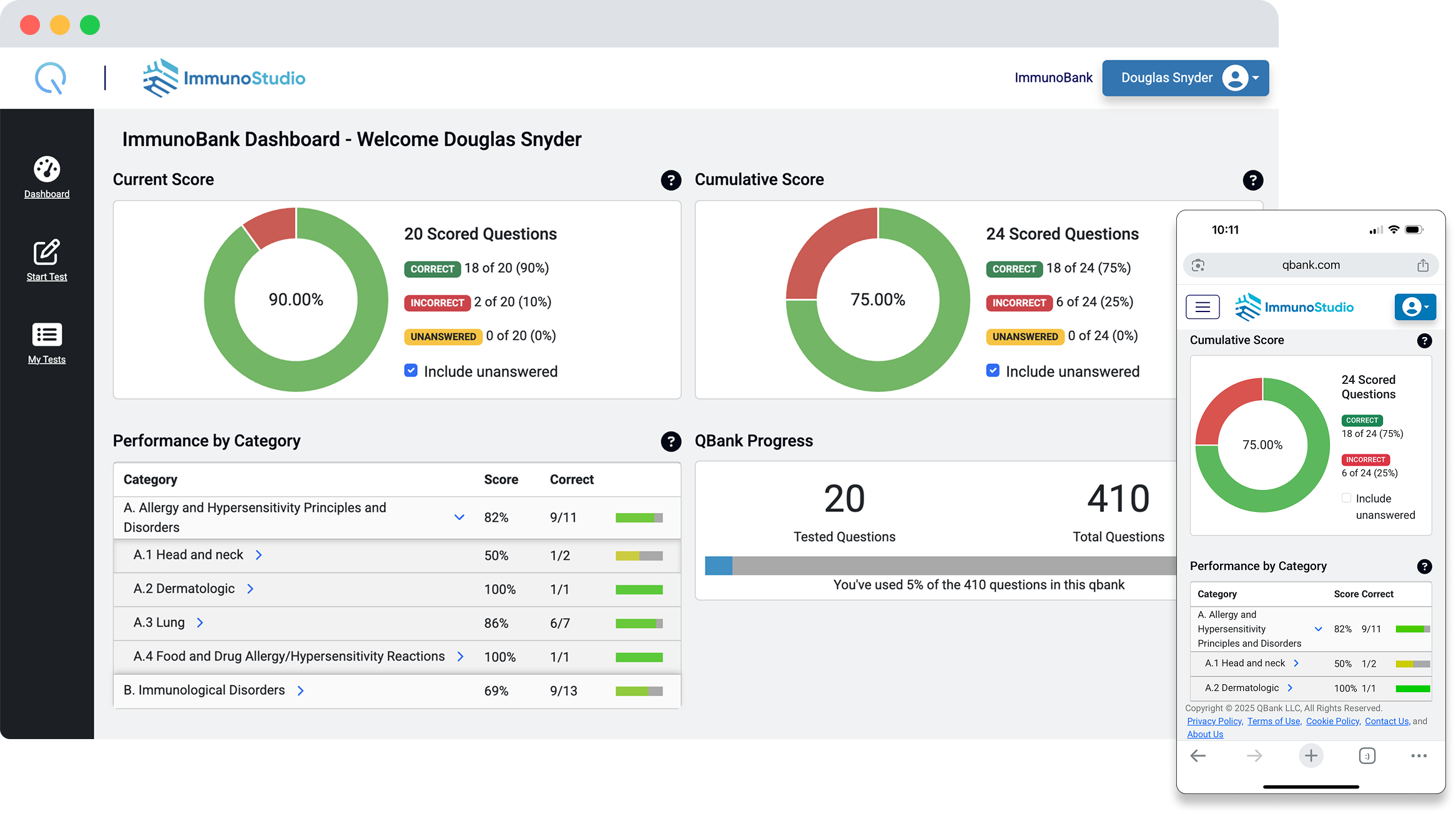Screen dimensions: 1456x814
Task: Open desktop Performance by Category help icon
Action: pos(671,441)
